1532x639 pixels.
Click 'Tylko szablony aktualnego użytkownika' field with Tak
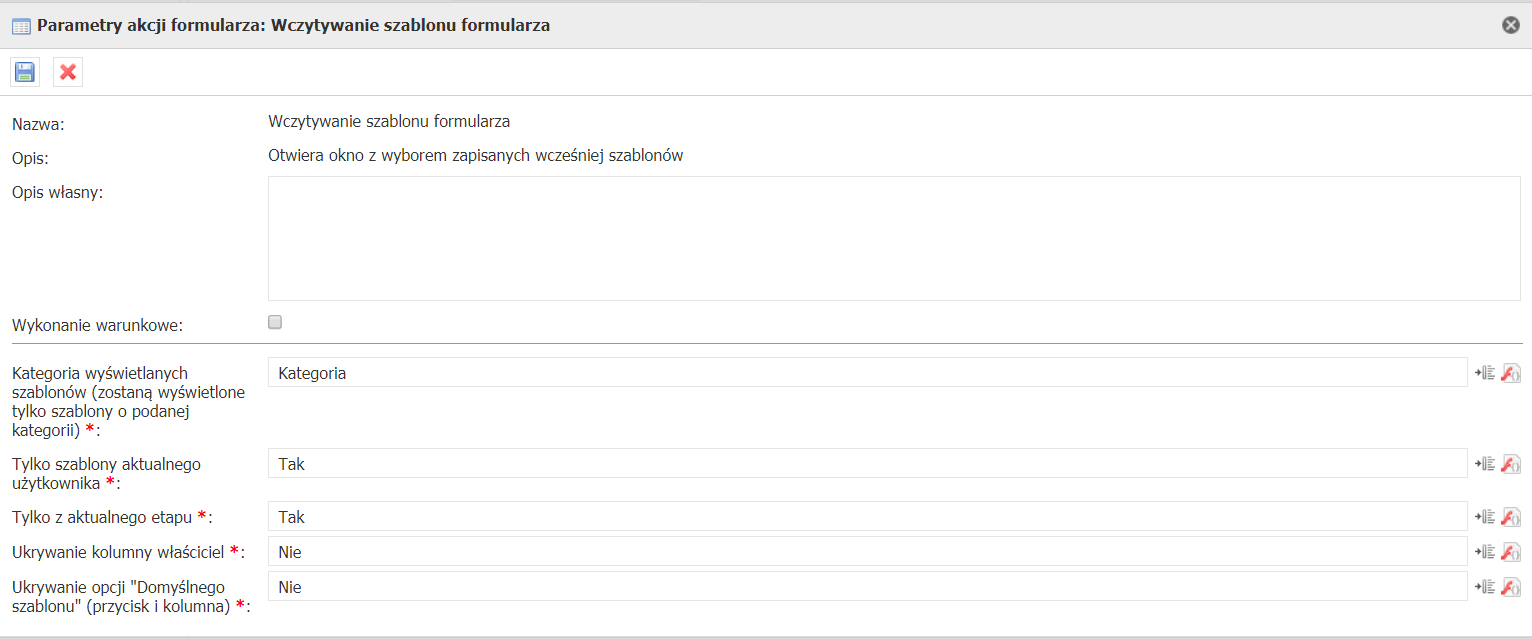point(866,464)
